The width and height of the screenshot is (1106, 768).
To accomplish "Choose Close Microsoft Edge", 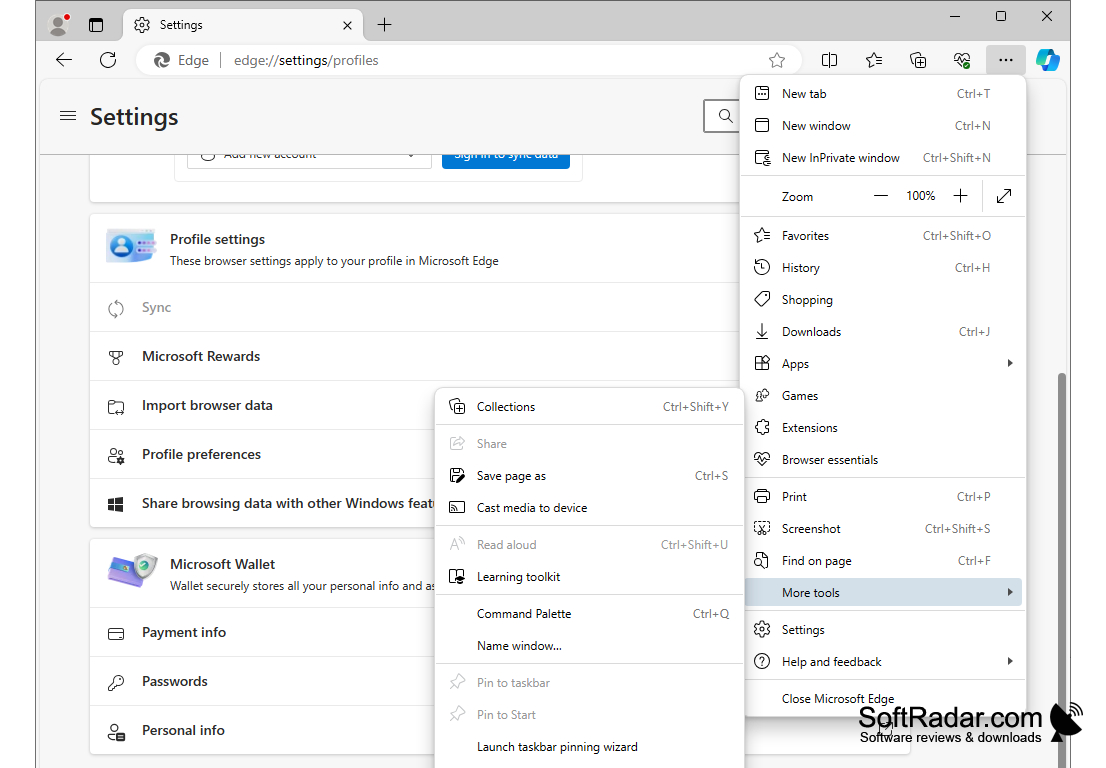I will click(883, 699).
